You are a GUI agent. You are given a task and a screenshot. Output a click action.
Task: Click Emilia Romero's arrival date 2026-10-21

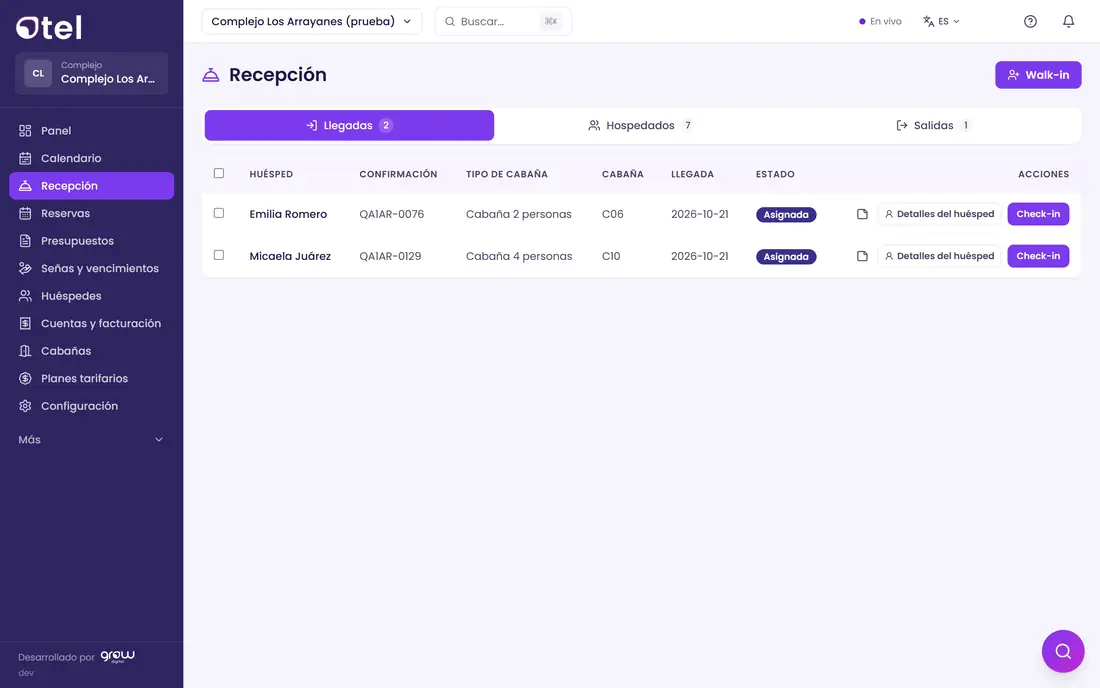(699, 214)
